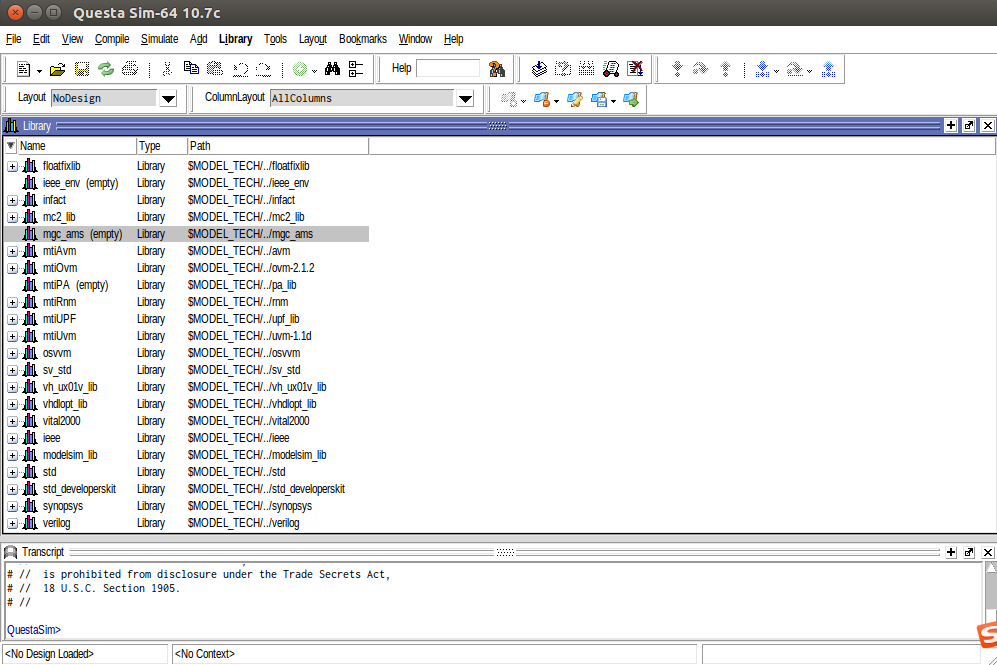
Task: Click the Undo arrow icon
Action: pyautogui.click(x=240, y=69)
